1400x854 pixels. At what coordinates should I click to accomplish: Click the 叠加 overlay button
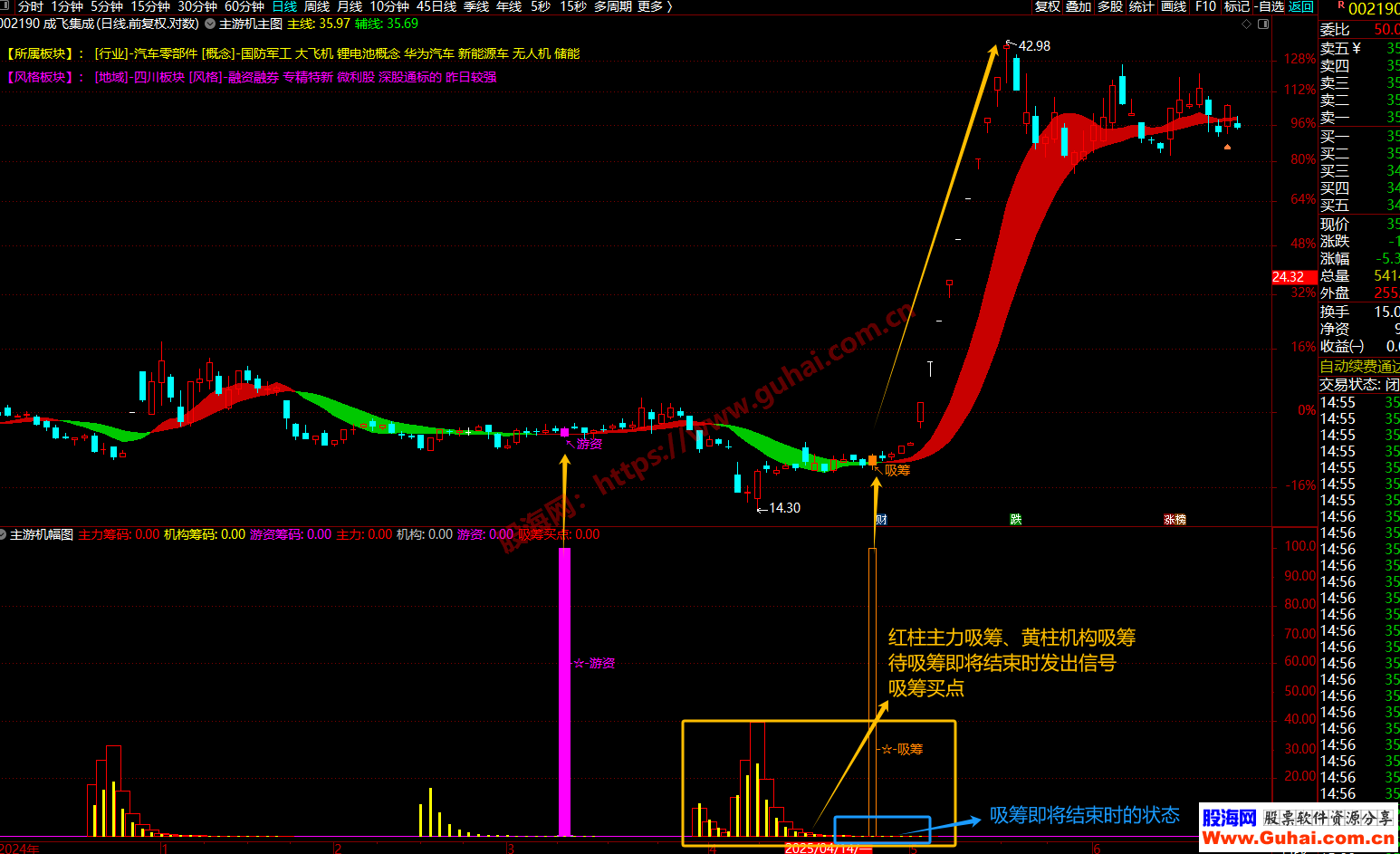pyautogui.click(x=1079, y=6)
